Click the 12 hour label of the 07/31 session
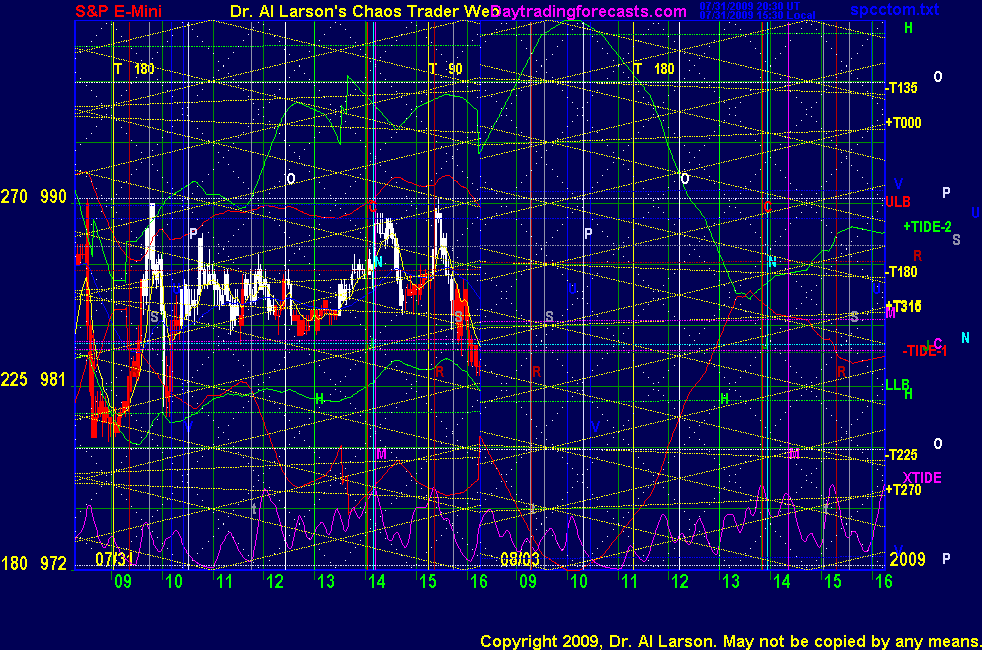The height and width of the screenshot is (650, 982). click(x=276, y=582)
